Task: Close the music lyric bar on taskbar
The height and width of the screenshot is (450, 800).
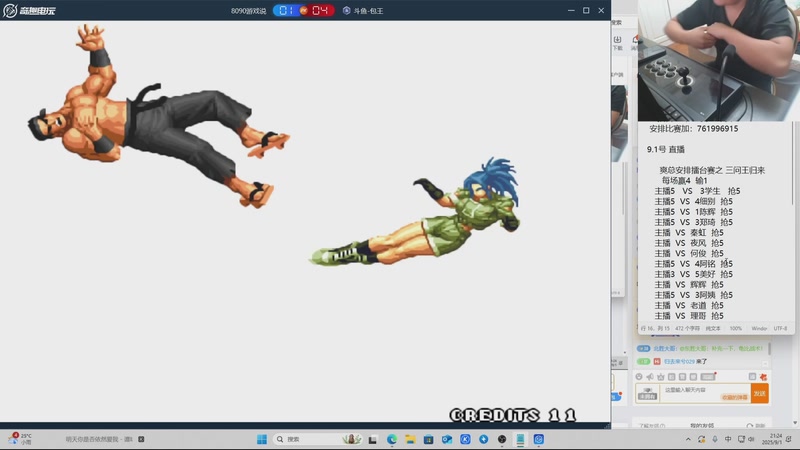Action: click(x=141, y=439)
